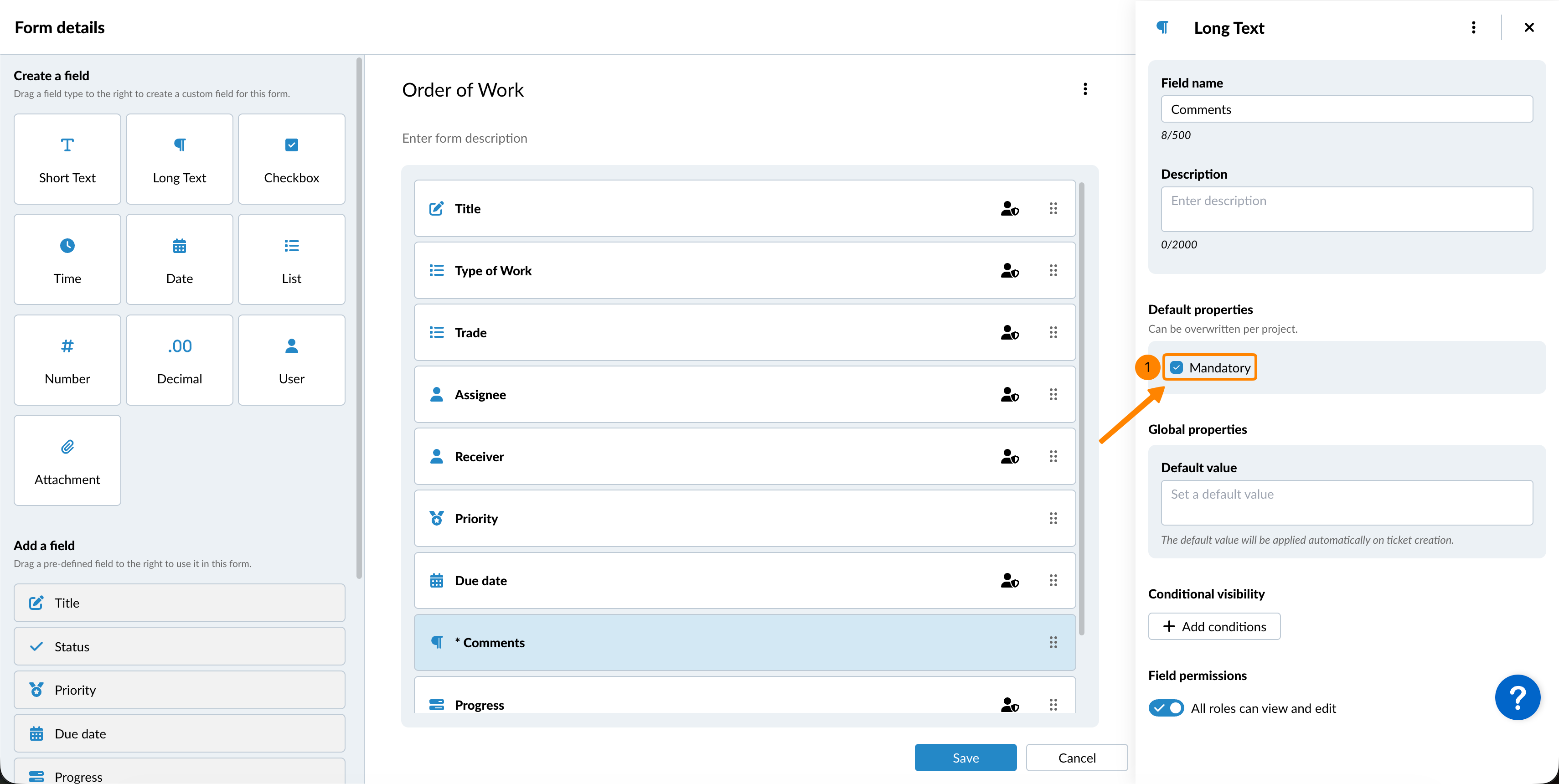The height and width of the screenshot is (784, 1559).
Task: Uncheck the Mandatory checkbox
Action: [1177, 368]
